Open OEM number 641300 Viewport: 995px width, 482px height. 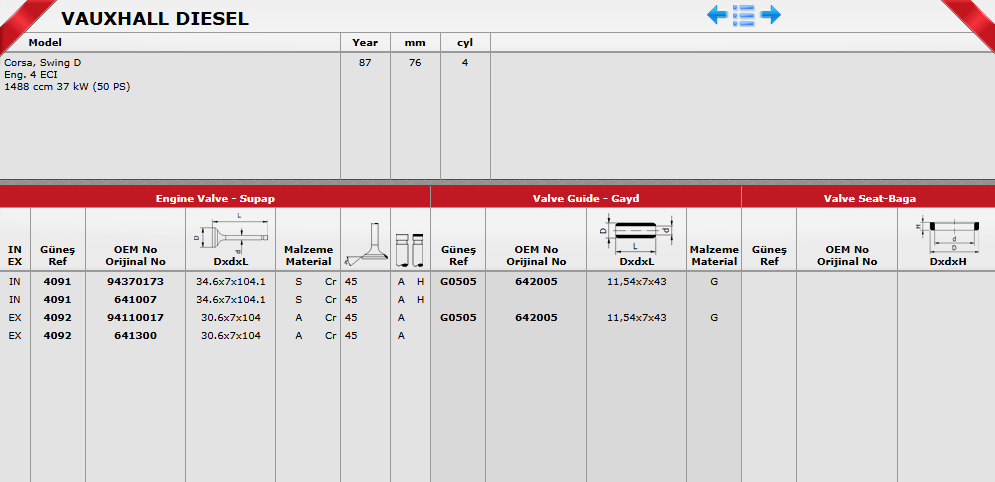point(135,335)
